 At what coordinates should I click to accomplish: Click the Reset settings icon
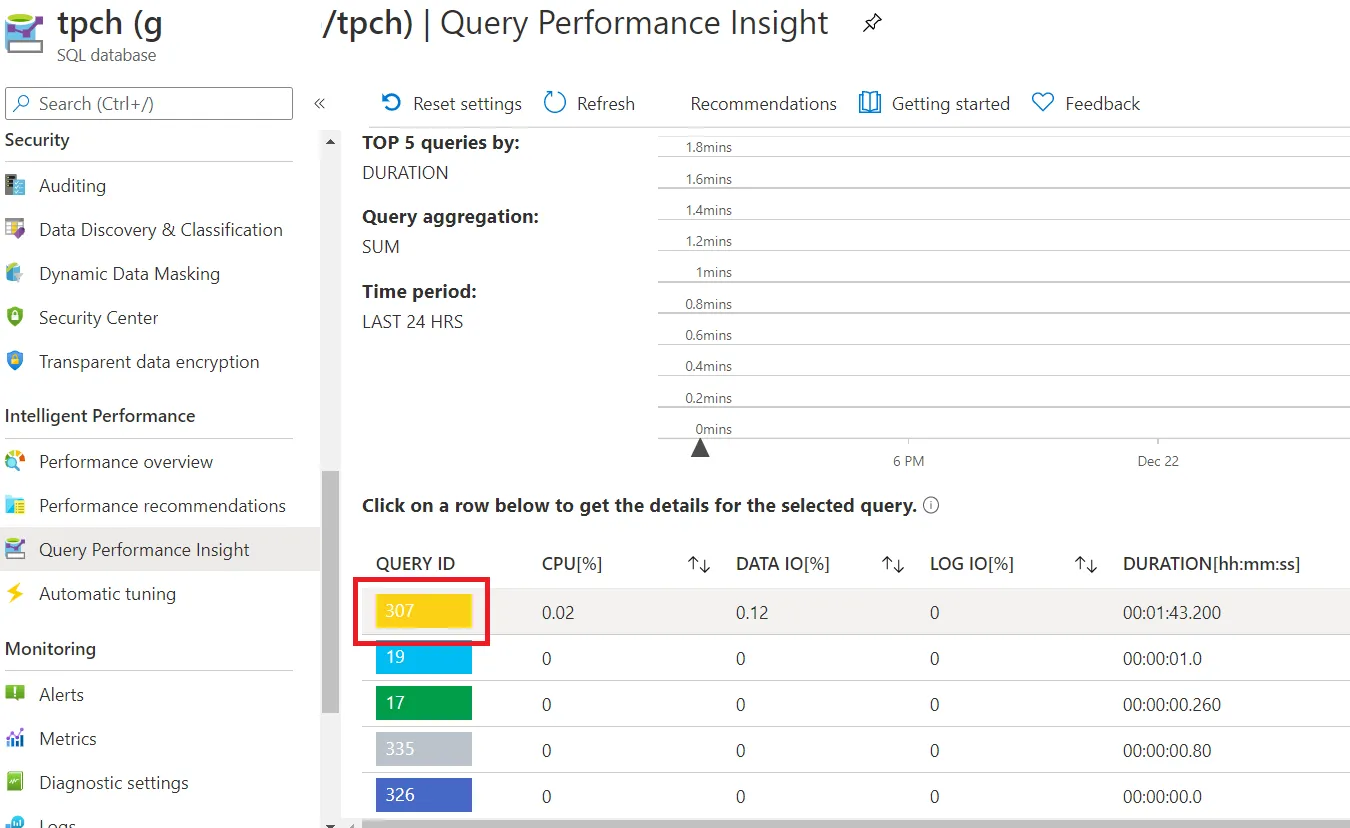(x=392, y=103)
